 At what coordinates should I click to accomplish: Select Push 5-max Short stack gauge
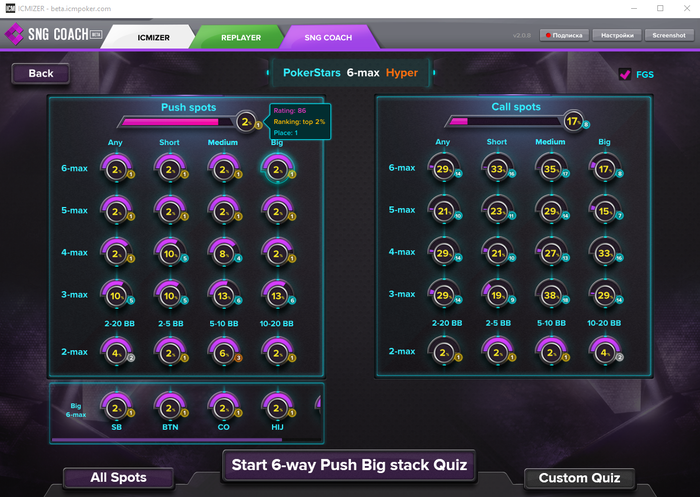pyautogui.click(x=171, y=211)
